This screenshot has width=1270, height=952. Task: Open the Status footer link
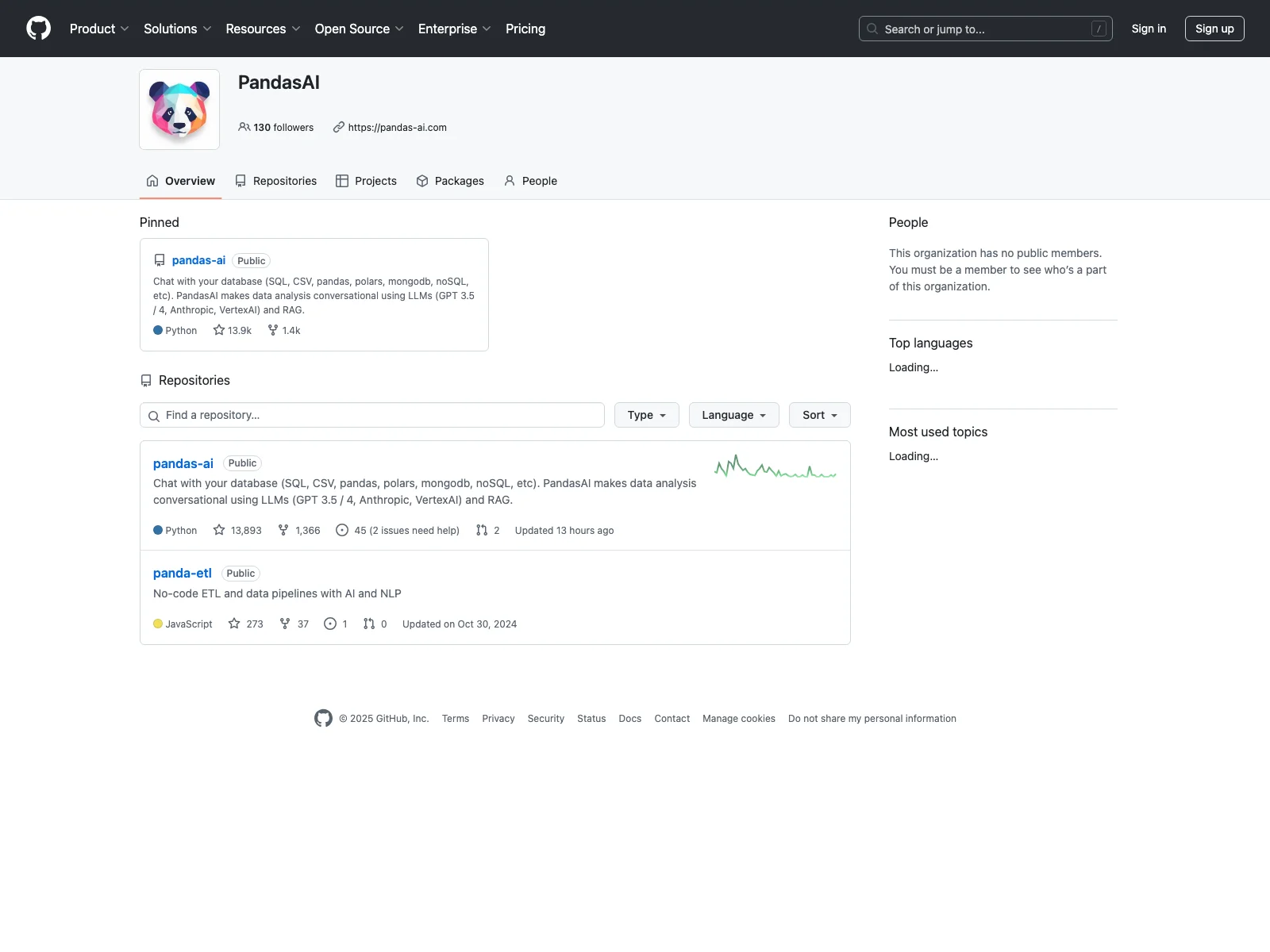[591, 719]
